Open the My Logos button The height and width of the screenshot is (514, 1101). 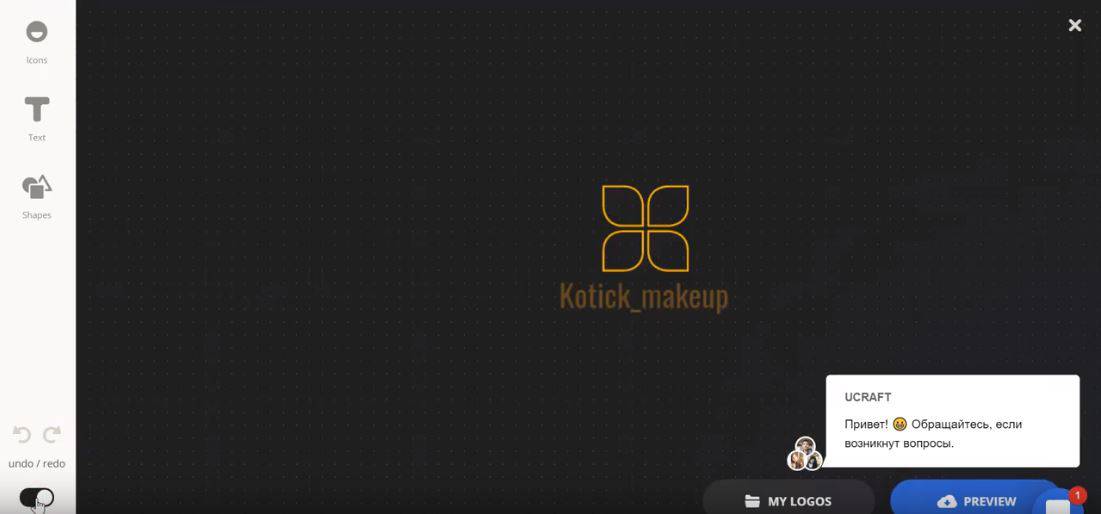tap(788, 500)
